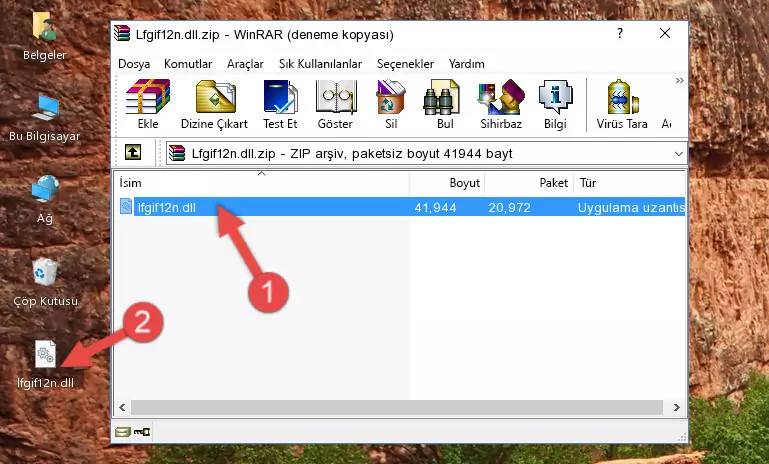Show archive Bilgi info icon

(555, 104)
